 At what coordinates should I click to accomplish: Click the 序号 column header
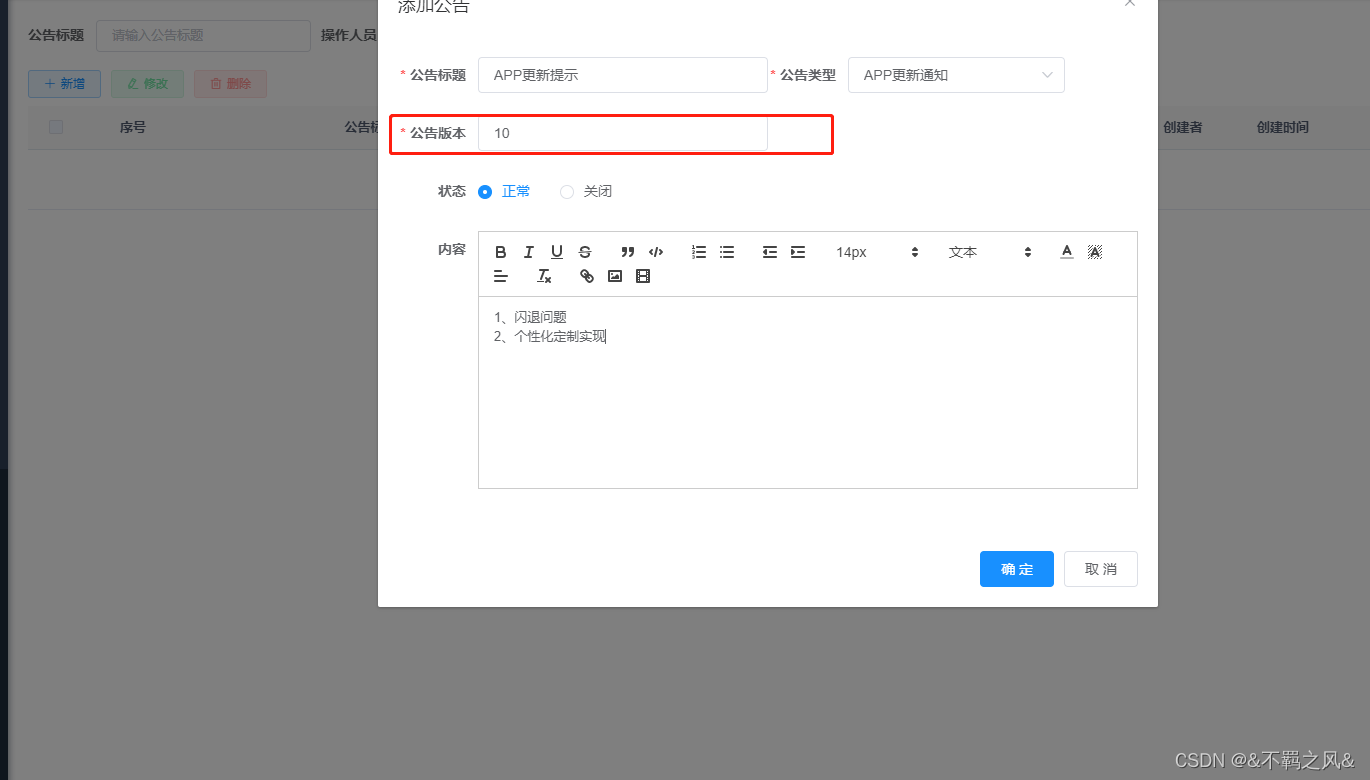133,127
